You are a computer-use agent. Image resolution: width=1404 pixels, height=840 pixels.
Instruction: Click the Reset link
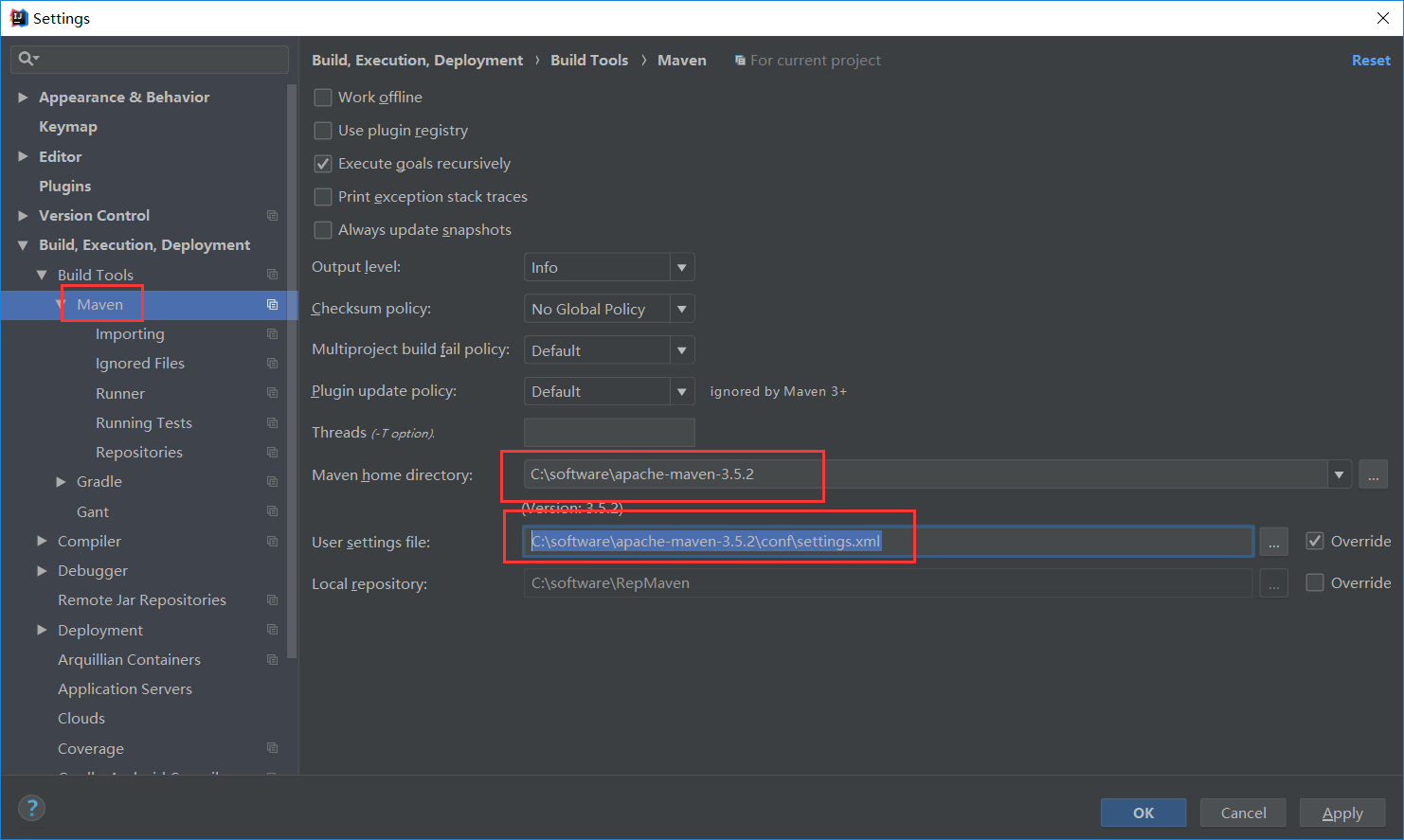pos(1371,61)
